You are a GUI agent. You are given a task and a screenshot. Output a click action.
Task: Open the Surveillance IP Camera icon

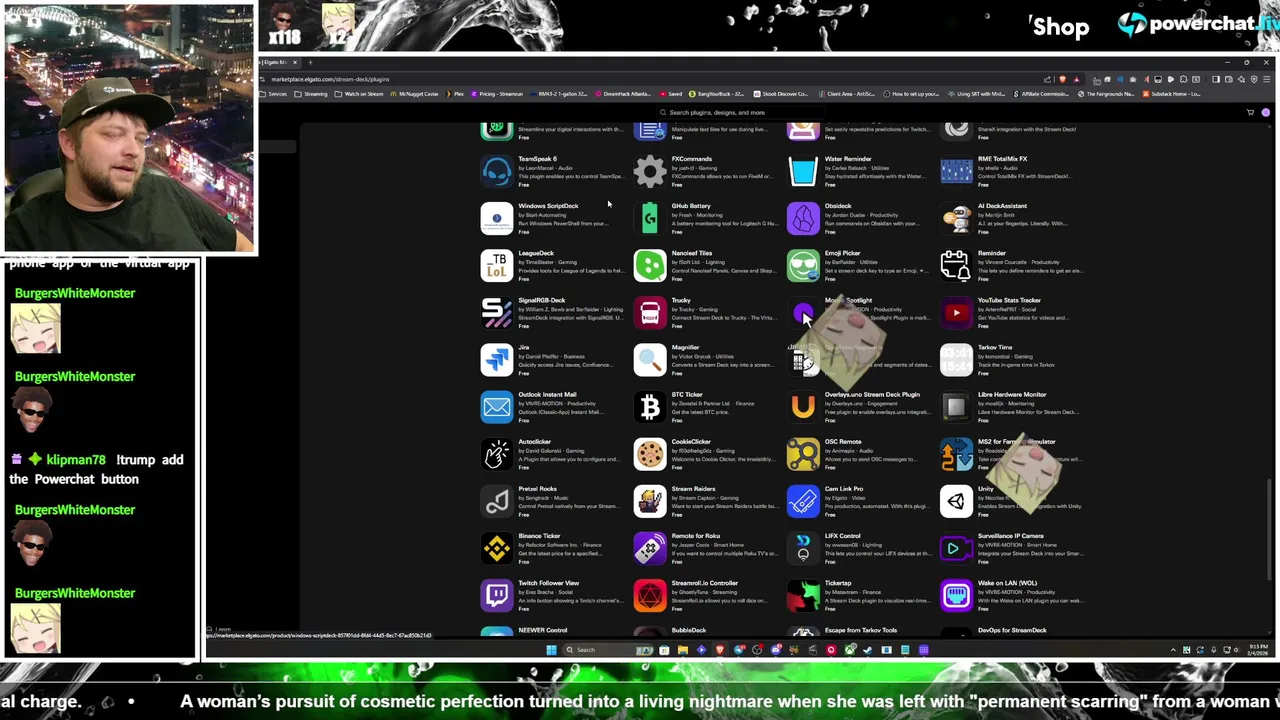[x=956, y=548]
